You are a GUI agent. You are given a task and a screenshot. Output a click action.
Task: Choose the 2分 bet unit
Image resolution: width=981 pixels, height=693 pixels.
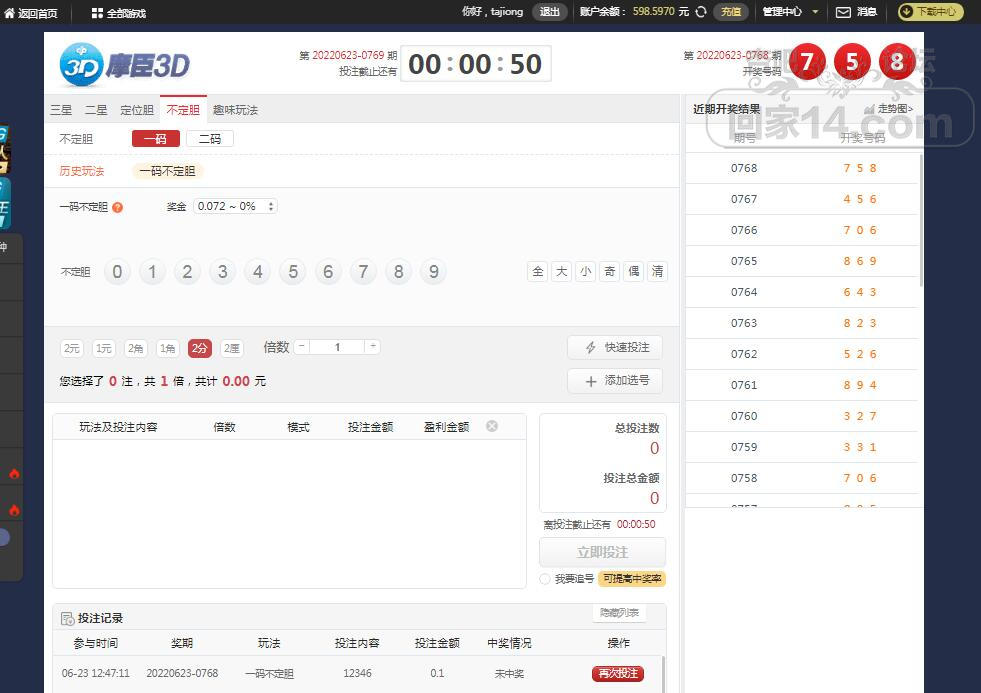200,348
